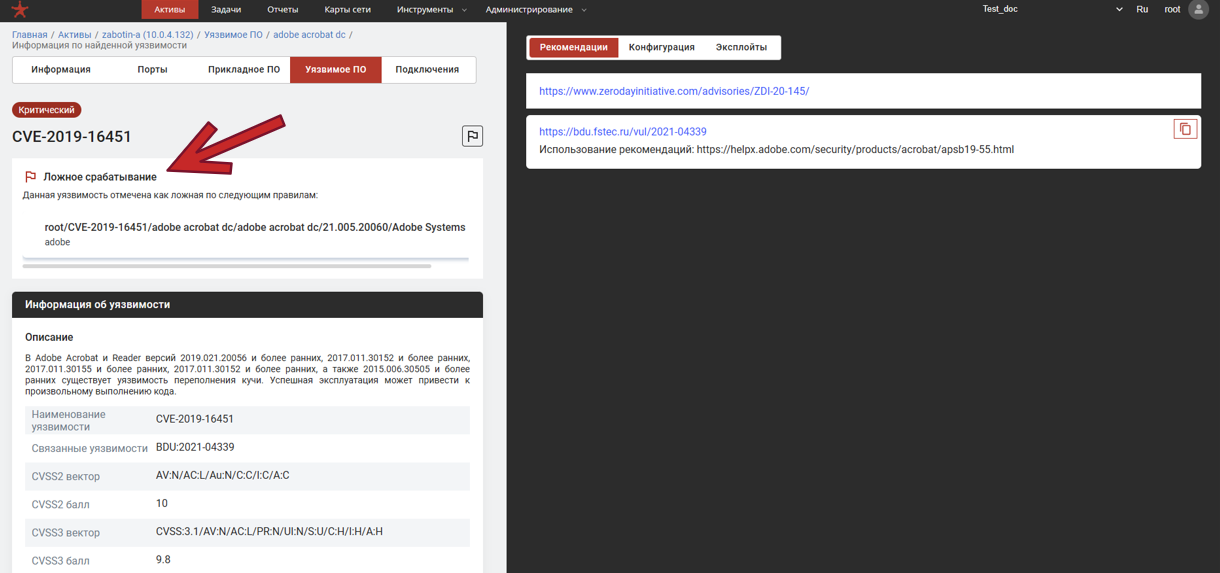
Task: Click the red flag next to Ложное срабатывание
Action: pos(30,177)
